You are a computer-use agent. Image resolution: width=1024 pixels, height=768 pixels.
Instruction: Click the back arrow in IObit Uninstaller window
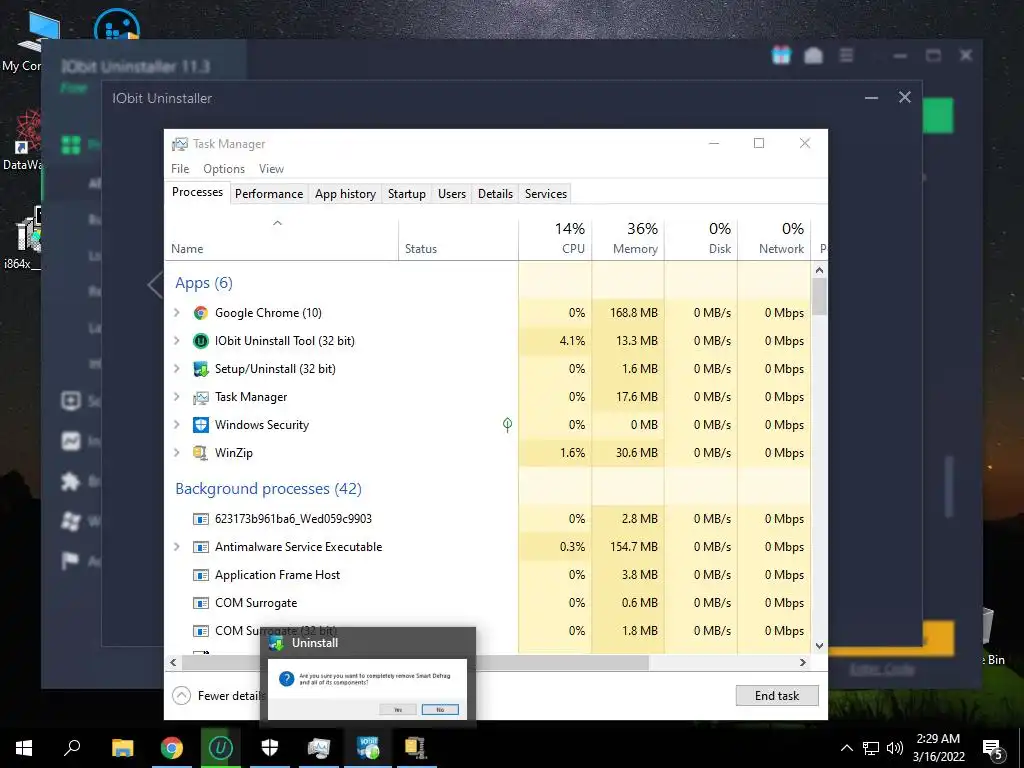coord(155,285)
